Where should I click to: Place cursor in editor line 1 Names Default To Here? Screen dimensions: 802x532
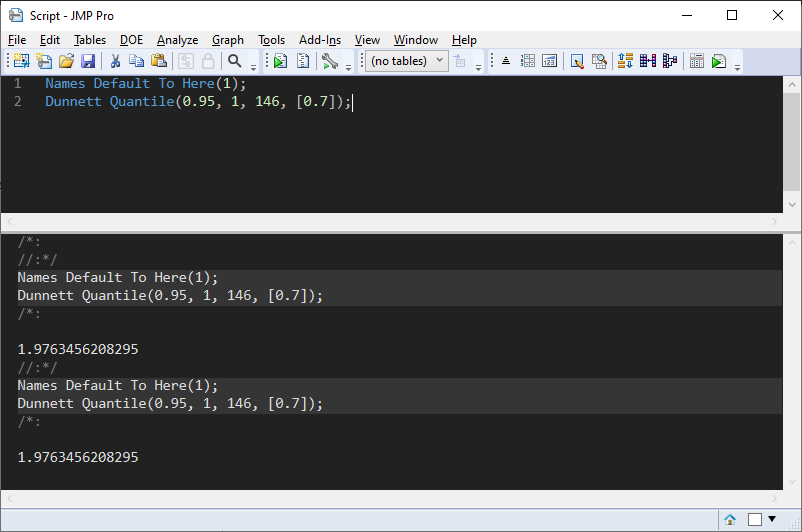pos(145,83)
